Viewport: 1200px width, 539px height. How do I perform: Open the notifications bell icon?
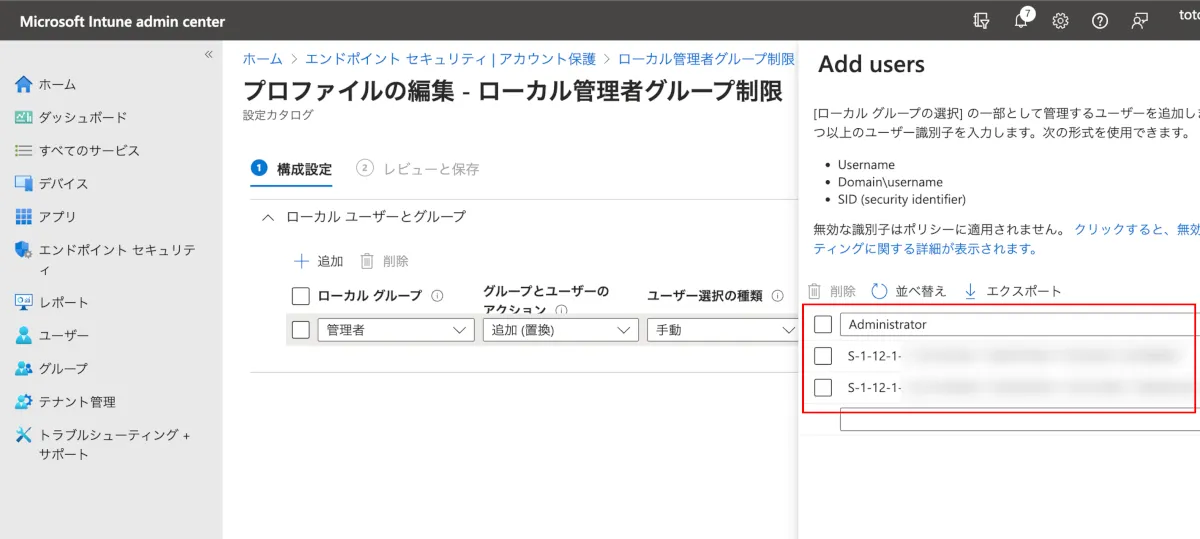(x=1022, y=21)
